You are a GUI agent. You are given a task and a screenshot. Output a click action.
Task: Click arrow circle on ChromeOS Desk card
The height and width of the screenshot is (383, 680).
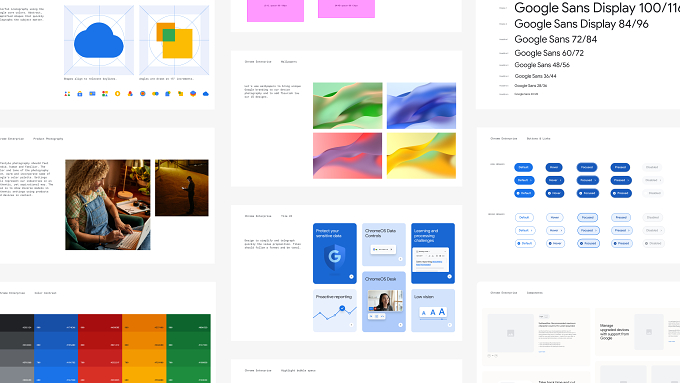[x=400, y=325]
